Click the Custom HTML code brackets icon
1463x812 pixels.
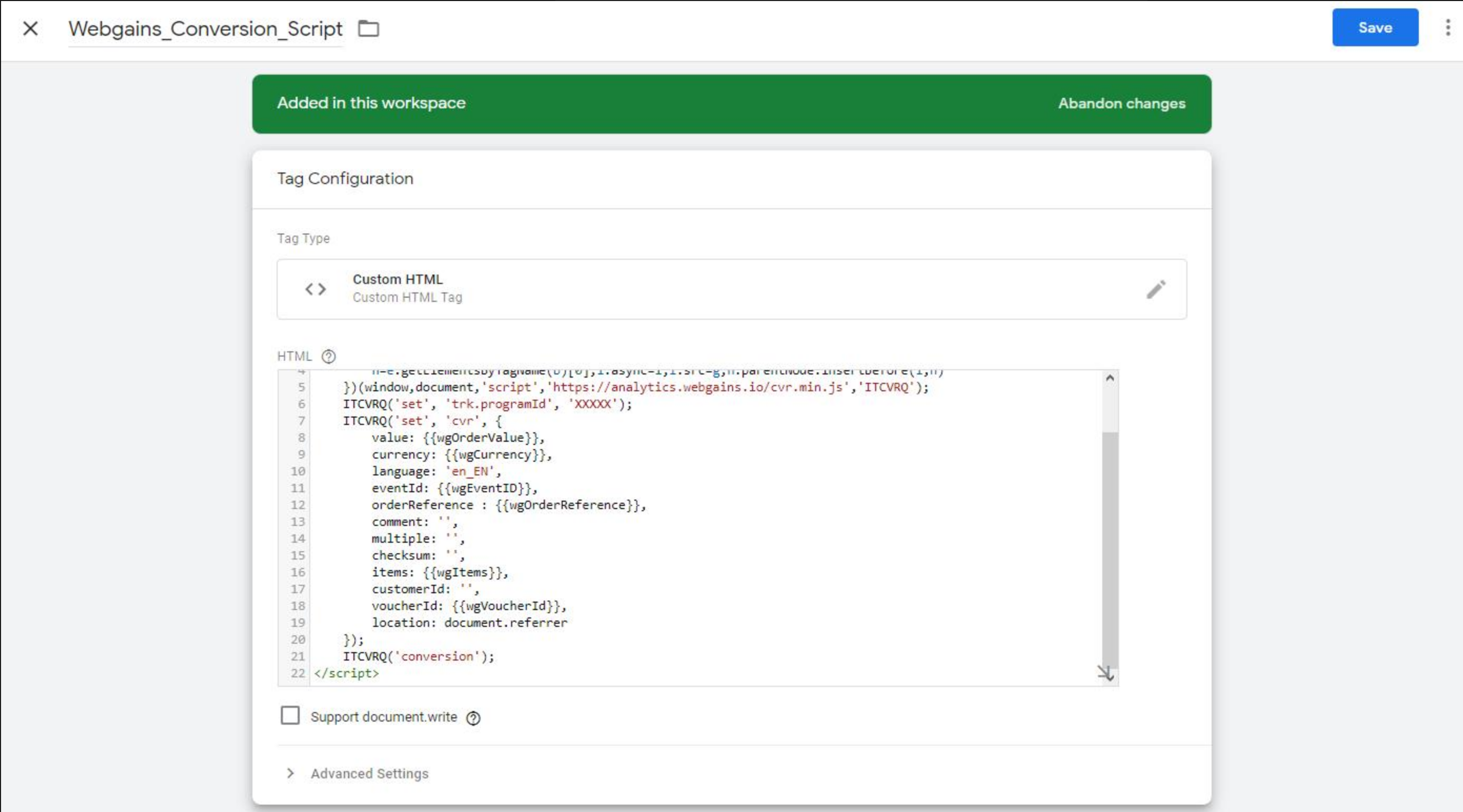coord(316,290)
